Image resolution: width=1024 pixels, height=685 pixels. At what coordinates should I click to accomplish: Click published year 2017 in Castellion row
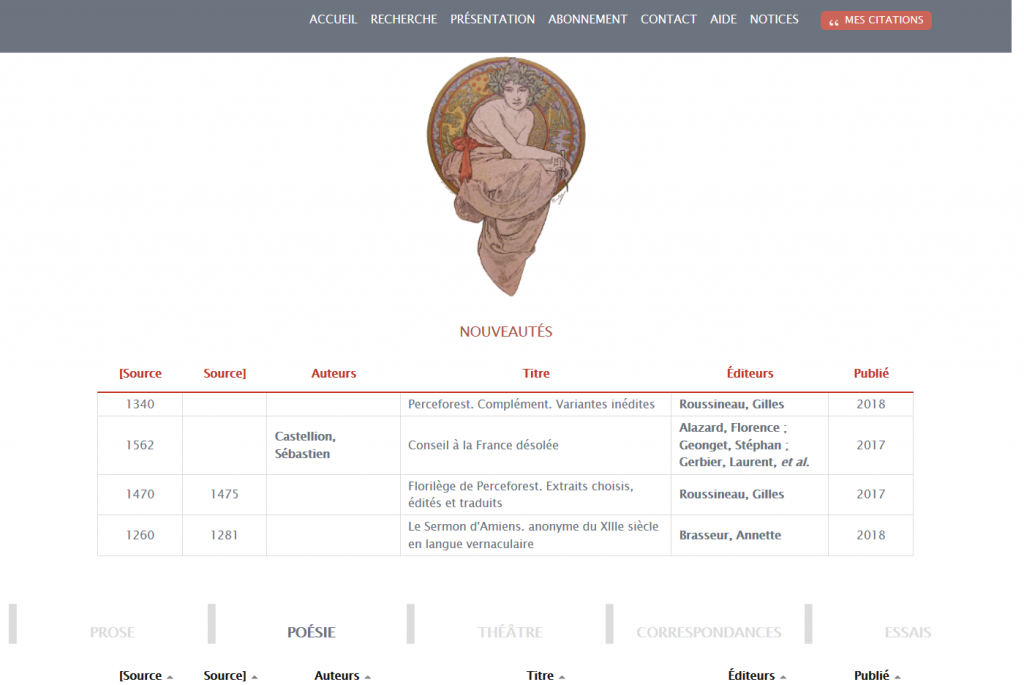[871, 445]
